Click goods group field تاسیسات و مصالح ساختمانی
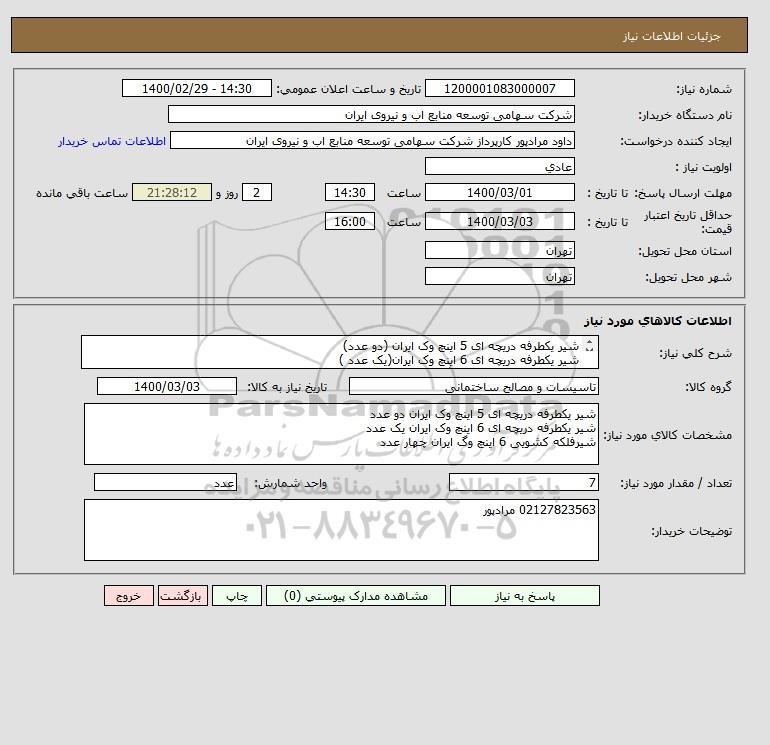The height and width of the screenshot is (745, 770). [x=474, y=386]
